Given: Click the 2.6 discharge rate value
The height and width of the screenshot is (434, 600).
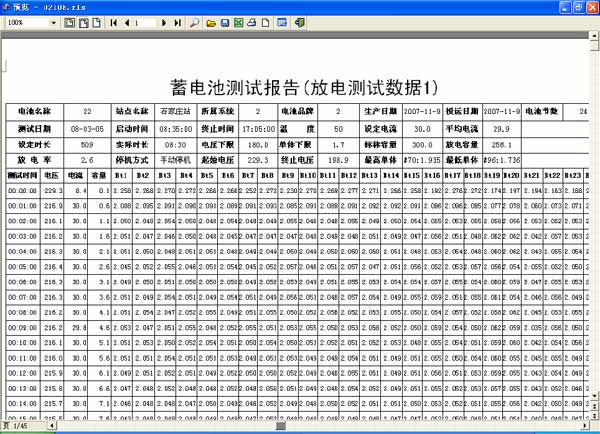Looking at the screenshot, I should point(87,160).
